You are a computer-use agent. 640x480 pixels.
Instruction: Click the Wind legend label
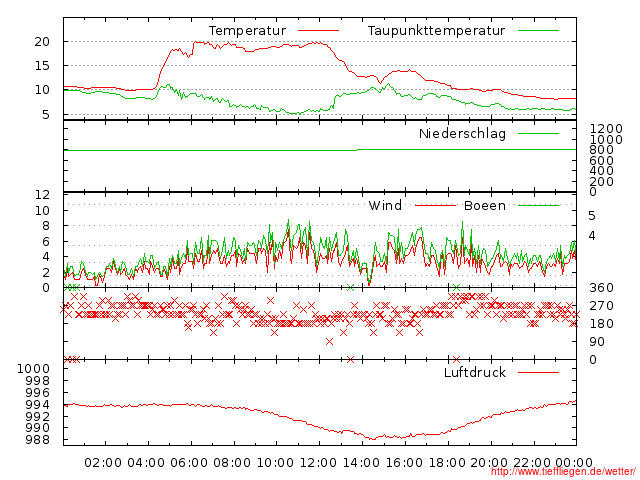tap(385, 205)
